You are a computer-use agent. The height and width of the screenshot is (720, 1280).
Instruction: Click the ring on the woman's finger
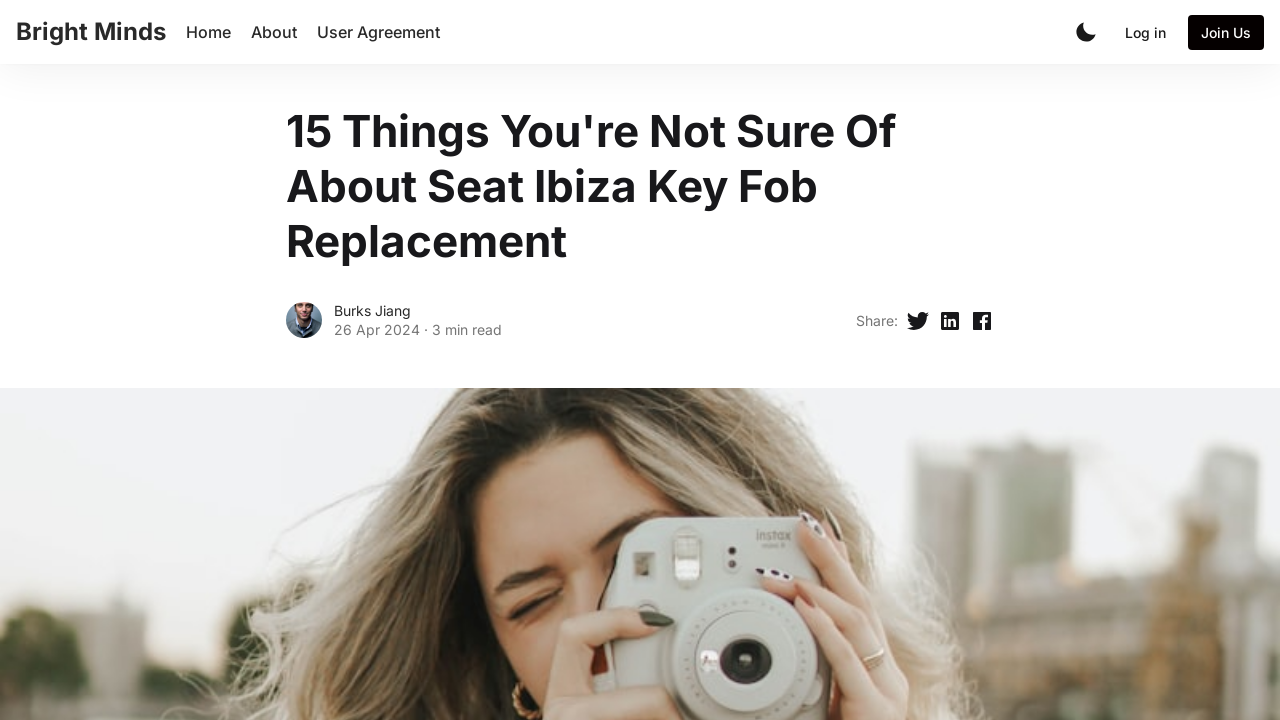click(873, 657)
